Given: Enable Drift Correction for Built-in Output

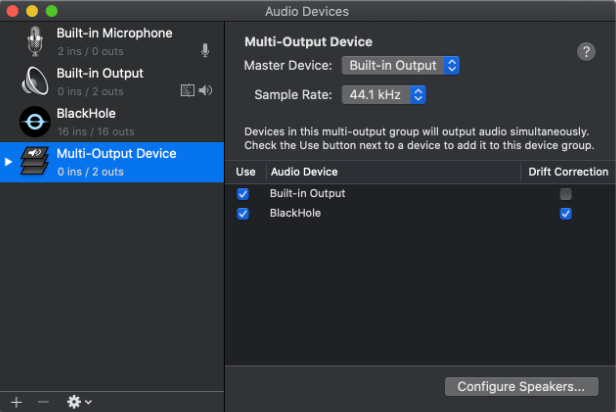Looking at the screenshot, I should pyautogui.click(x=566, y=193).
